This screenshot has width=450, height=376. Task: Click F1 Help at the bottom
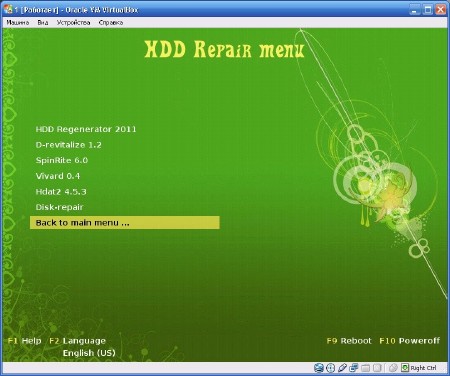[24, 341]
